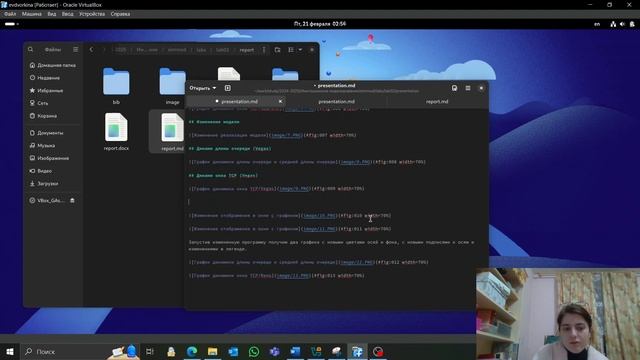This screenshot has height=360, width=640.
Task: Open the network status icon in GNOME panel
Action: [613, 24]
